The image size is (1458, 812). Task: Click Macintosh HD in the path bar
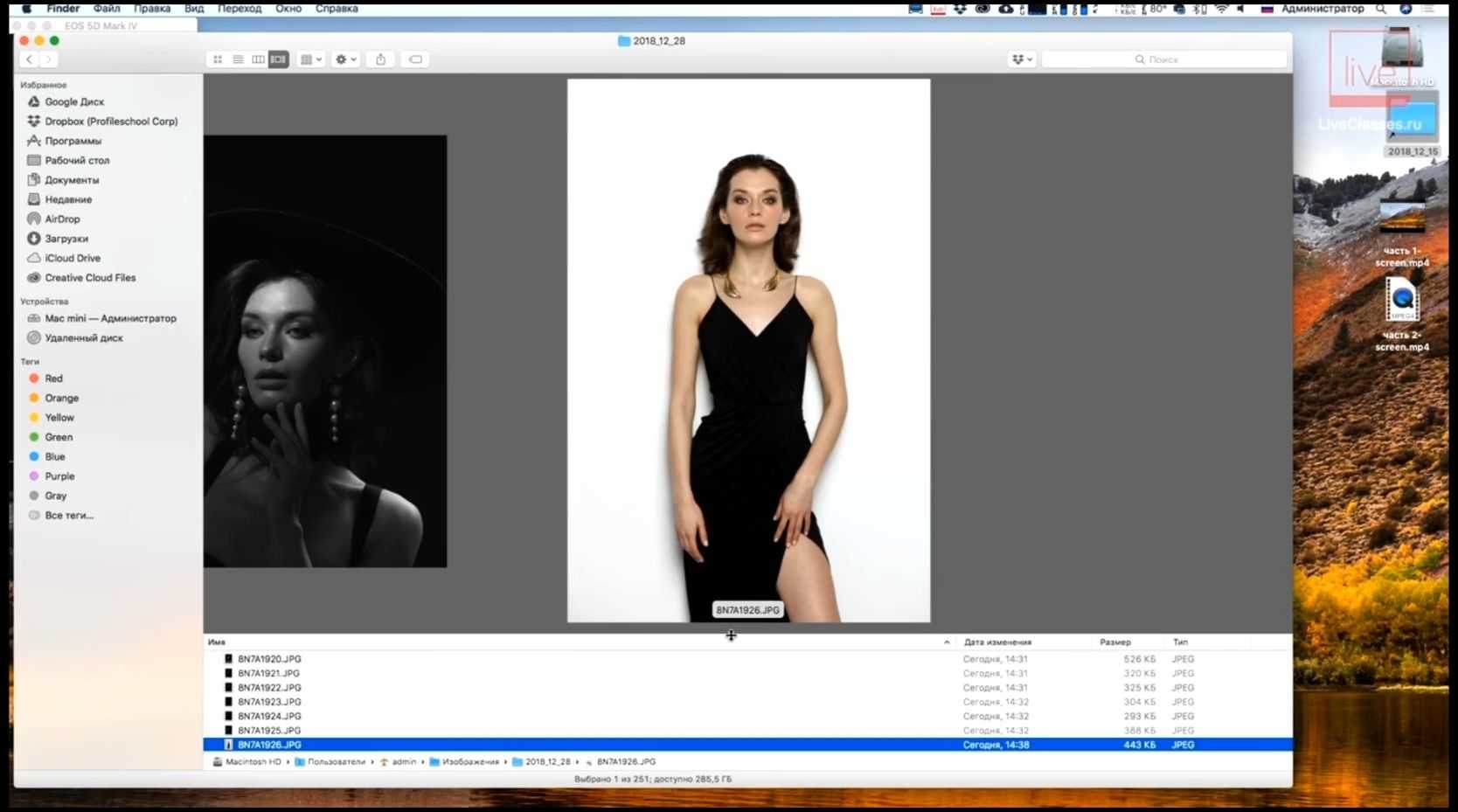point(247,762)
